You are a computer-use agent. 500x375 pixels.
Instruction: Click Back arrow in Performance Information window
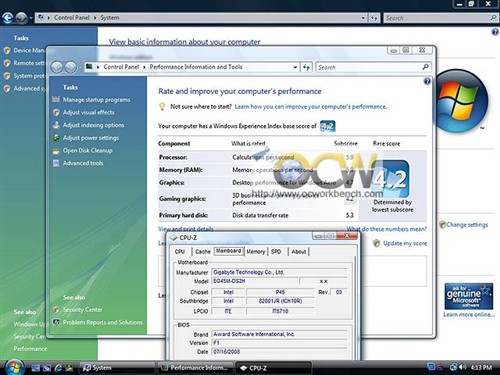57,67
